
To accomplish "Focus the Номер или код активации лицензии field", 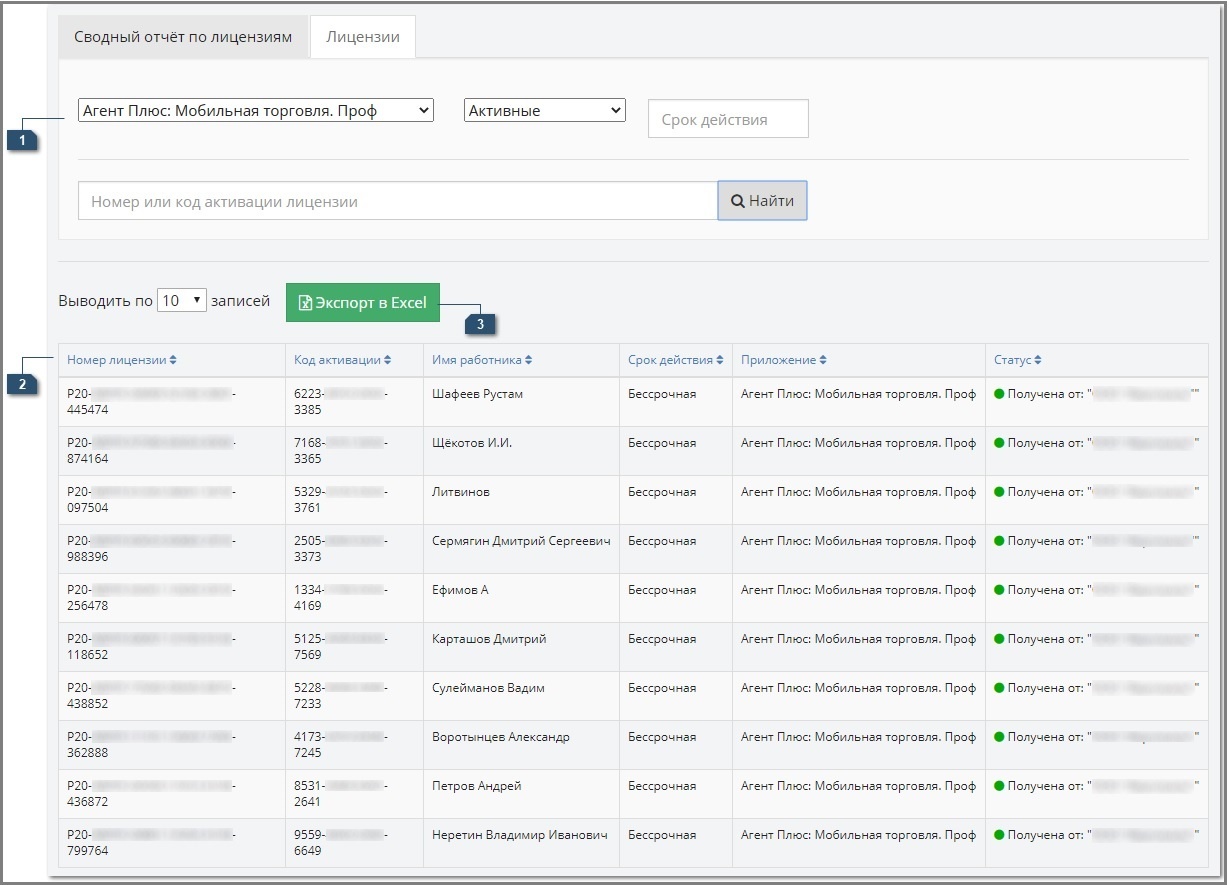I will point(398,201).
